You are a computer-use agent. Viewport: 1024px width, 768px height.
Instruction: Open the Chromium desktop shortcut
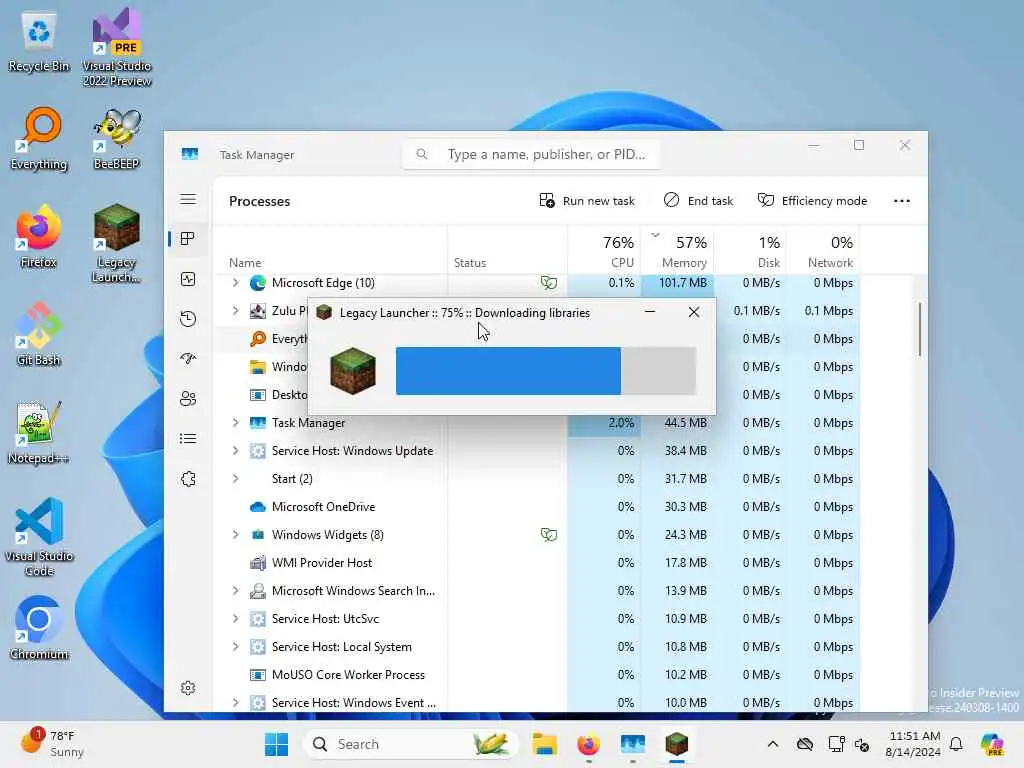[39, 629]
